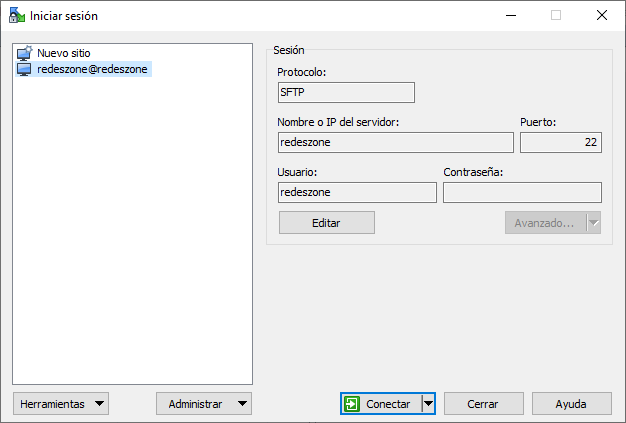Click the Nuevo sitio computer icon
This screenshot has width=626, height=423.
click(24, 53)
